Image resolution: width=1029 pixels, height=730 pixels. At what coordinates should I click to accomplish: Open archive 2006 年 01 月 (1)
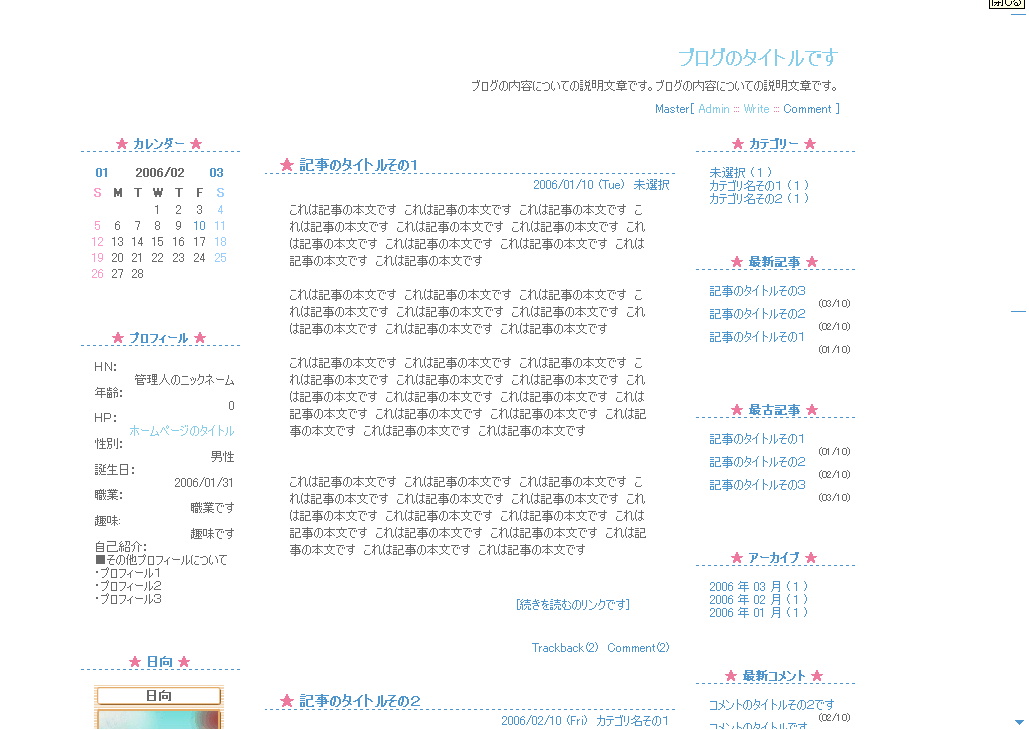tap(758, 612)
